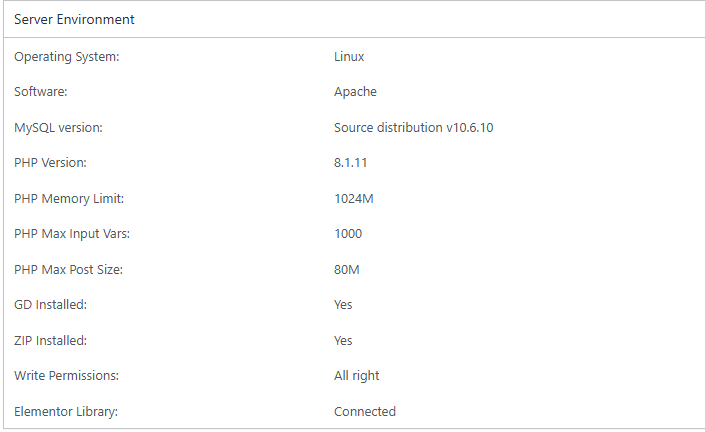
Task: Click the Software row label
Action: (40, 92)
